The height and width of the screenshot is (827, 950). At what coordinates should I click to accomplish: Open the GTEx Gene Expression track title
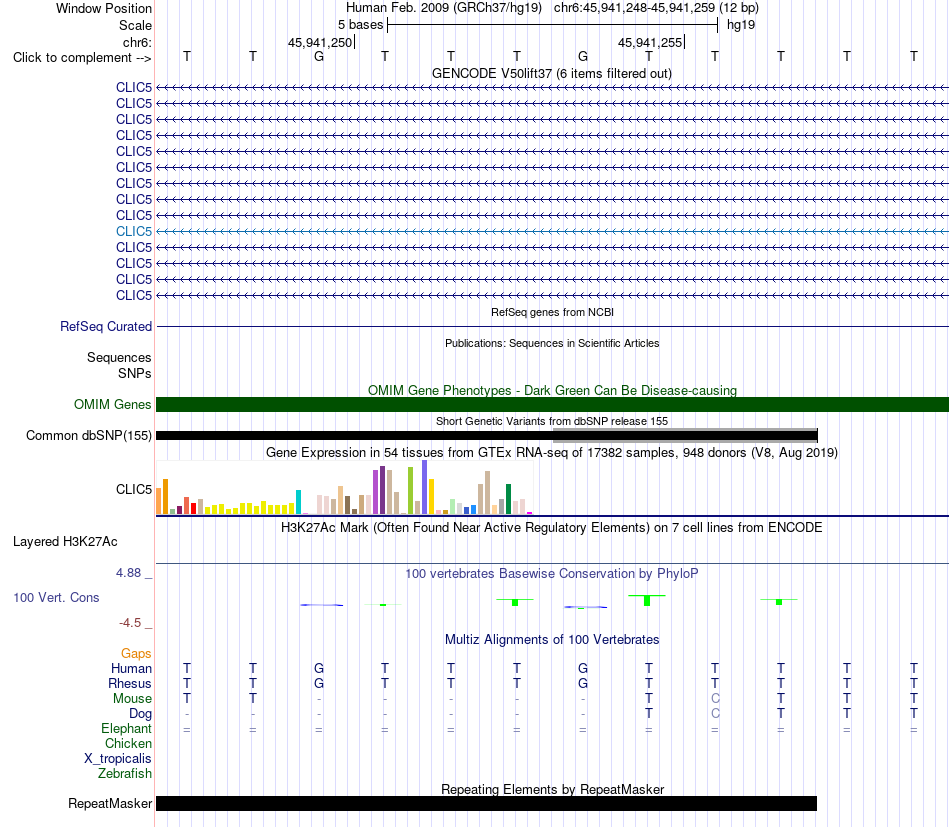tap(552, 453)
